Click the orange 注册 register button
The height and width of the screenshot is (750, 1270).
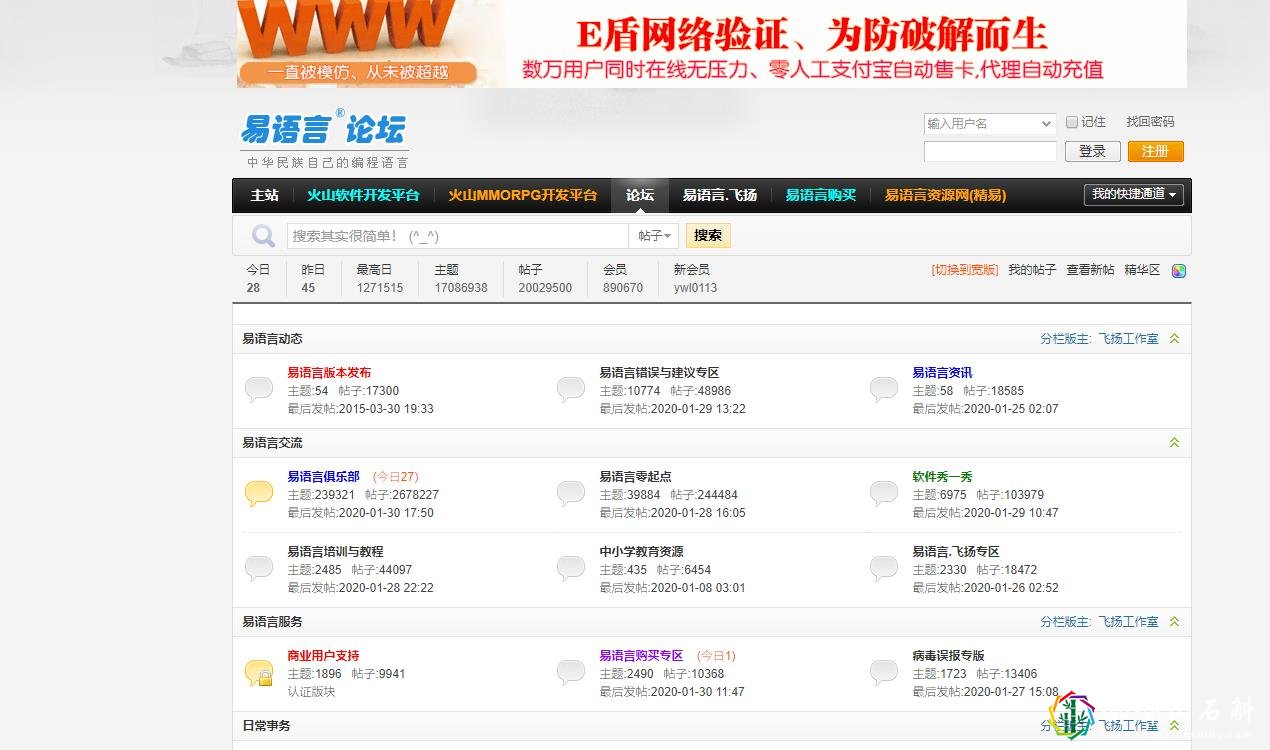[x=1155, y=151]
